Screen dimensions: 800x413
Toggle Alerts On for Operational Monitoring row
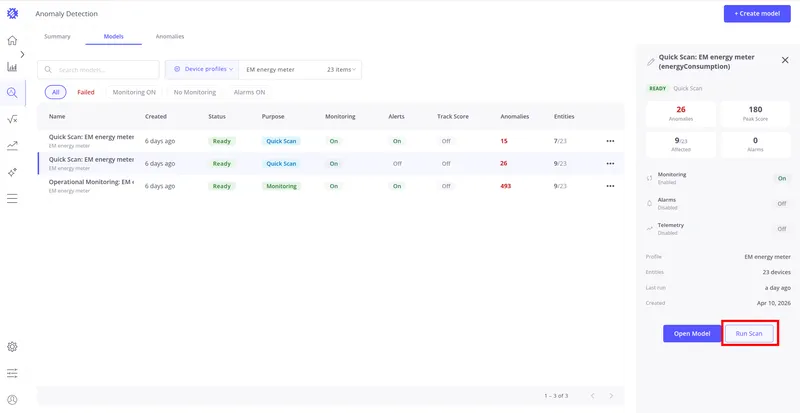[x=397, y=186]
